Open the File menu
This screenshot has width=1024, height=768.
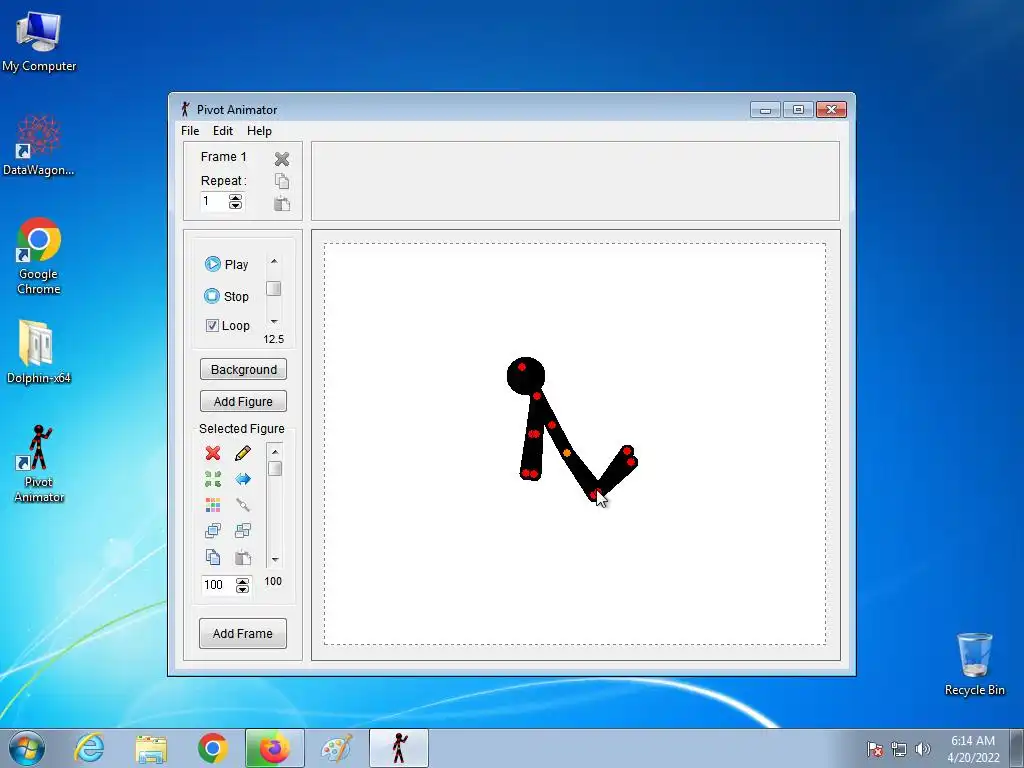click(190, 131)
